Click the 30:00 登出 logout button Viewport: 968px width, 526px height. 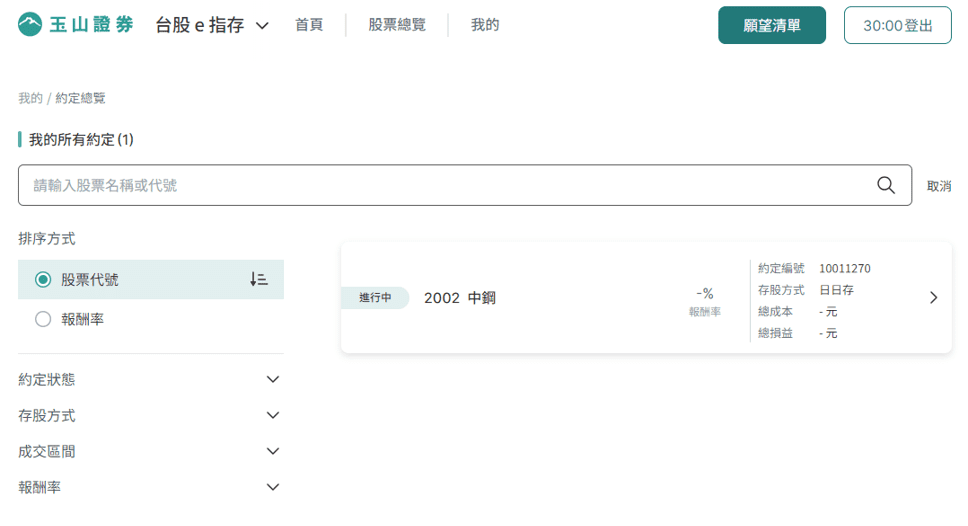point(898,25)
